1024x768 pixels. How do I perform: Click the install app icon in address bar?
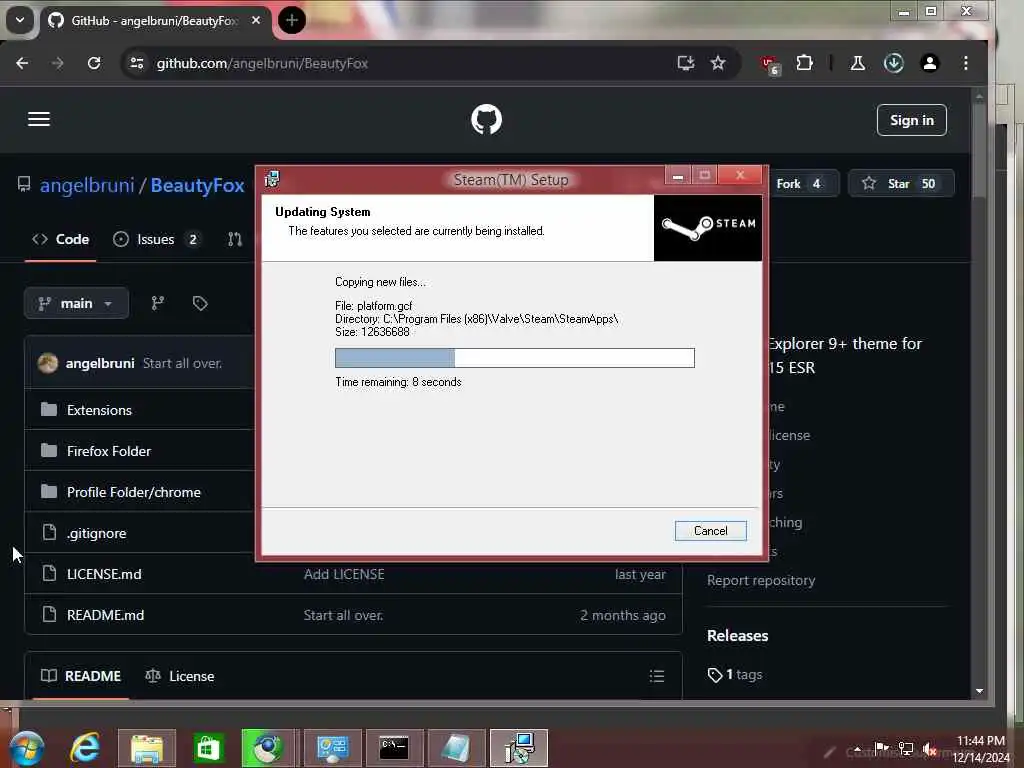[x=686, y=63]
